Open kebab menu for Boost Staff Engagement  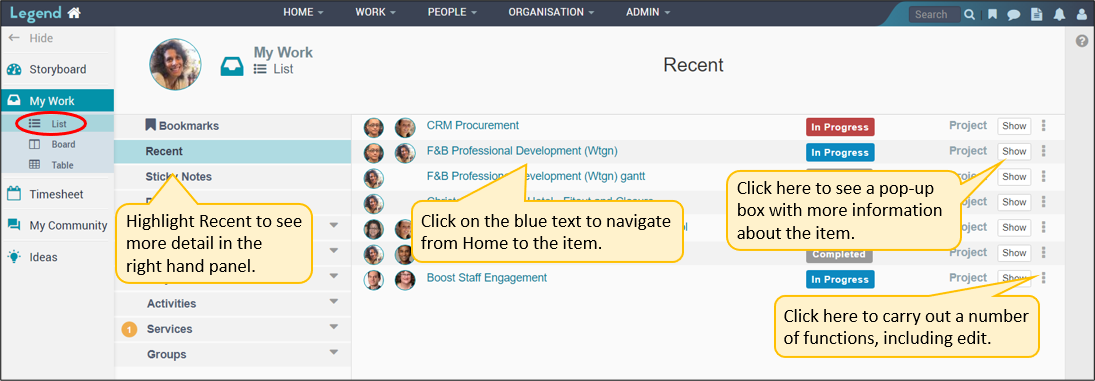pos(1043,278)
